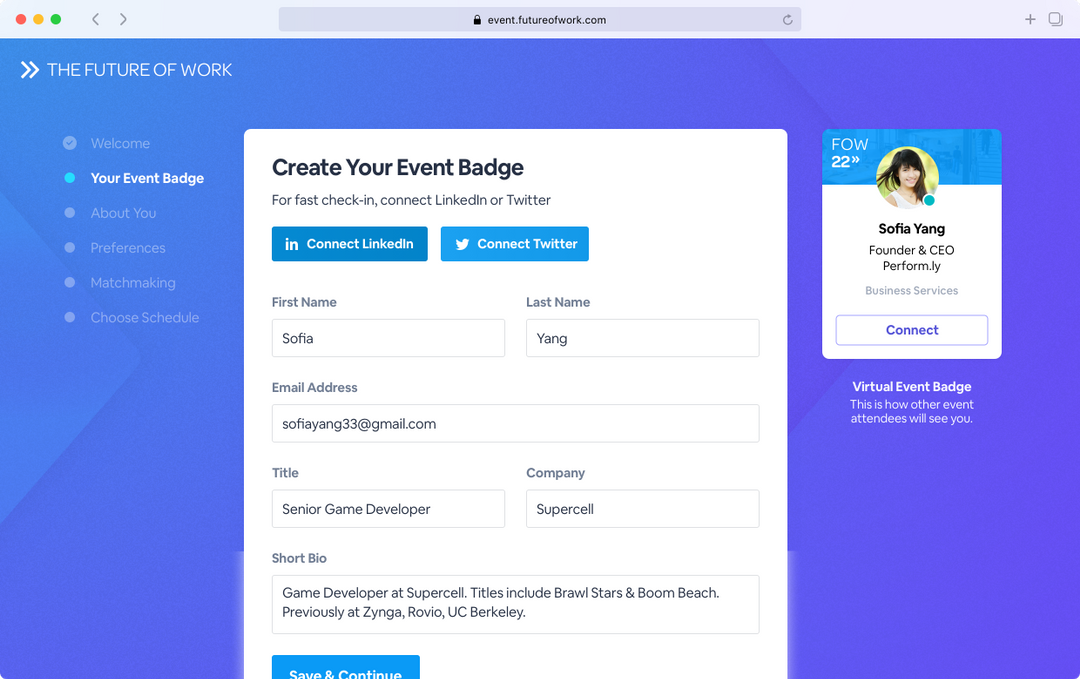Jump to the Matchmaking step
The height and width of the screenshot is (679, 1080).
click(x=133, y=283)
